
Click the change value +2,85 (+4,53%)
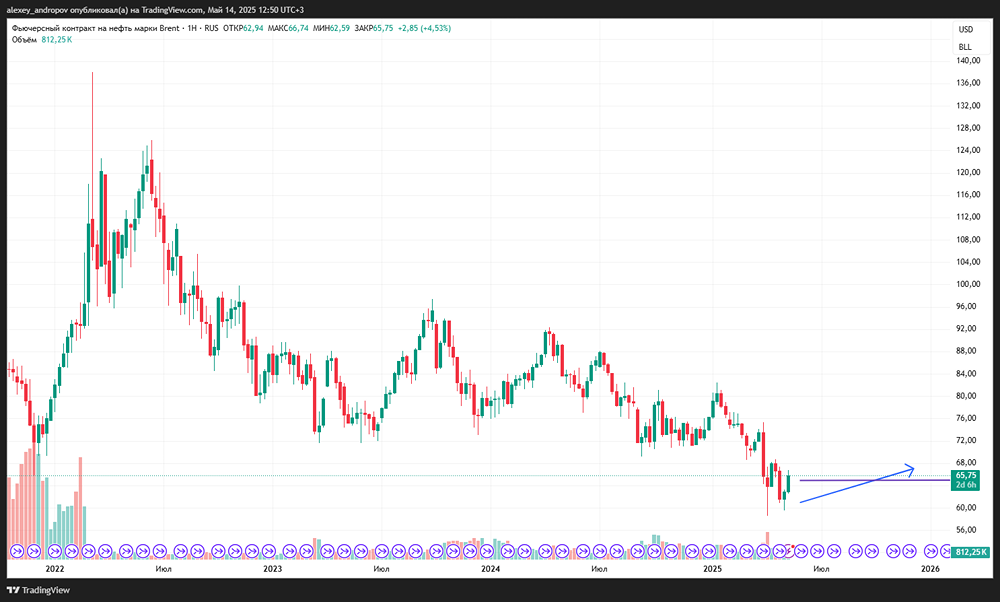point(424,28)
